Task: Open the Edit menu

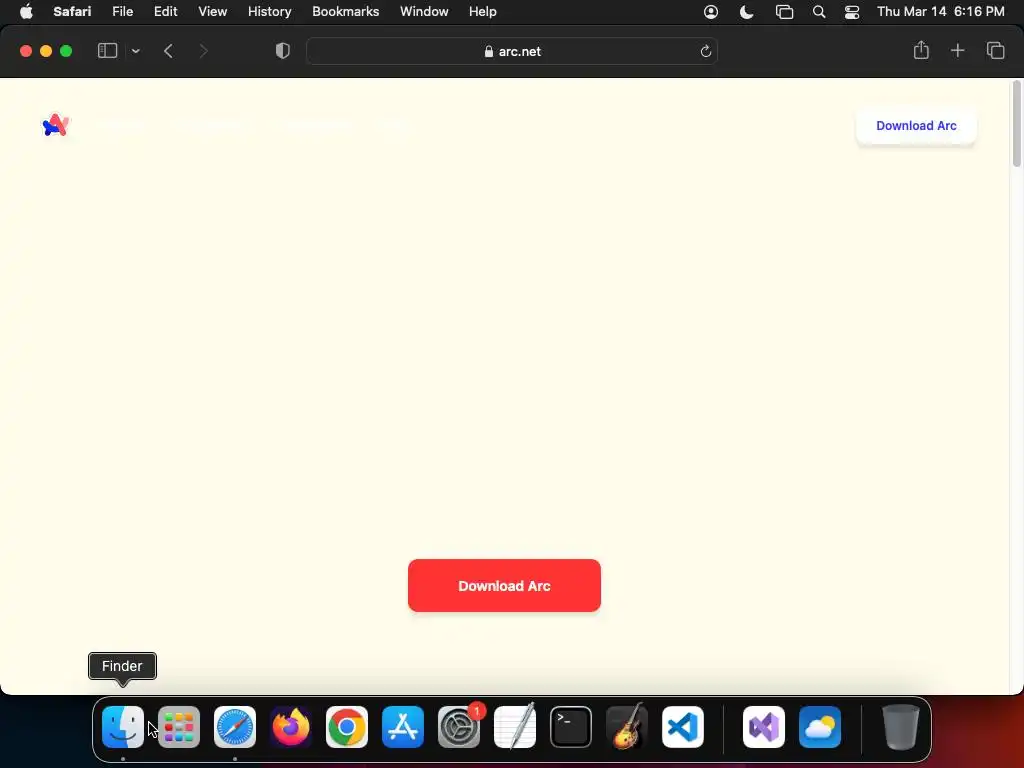Action: tap(165, 12)
